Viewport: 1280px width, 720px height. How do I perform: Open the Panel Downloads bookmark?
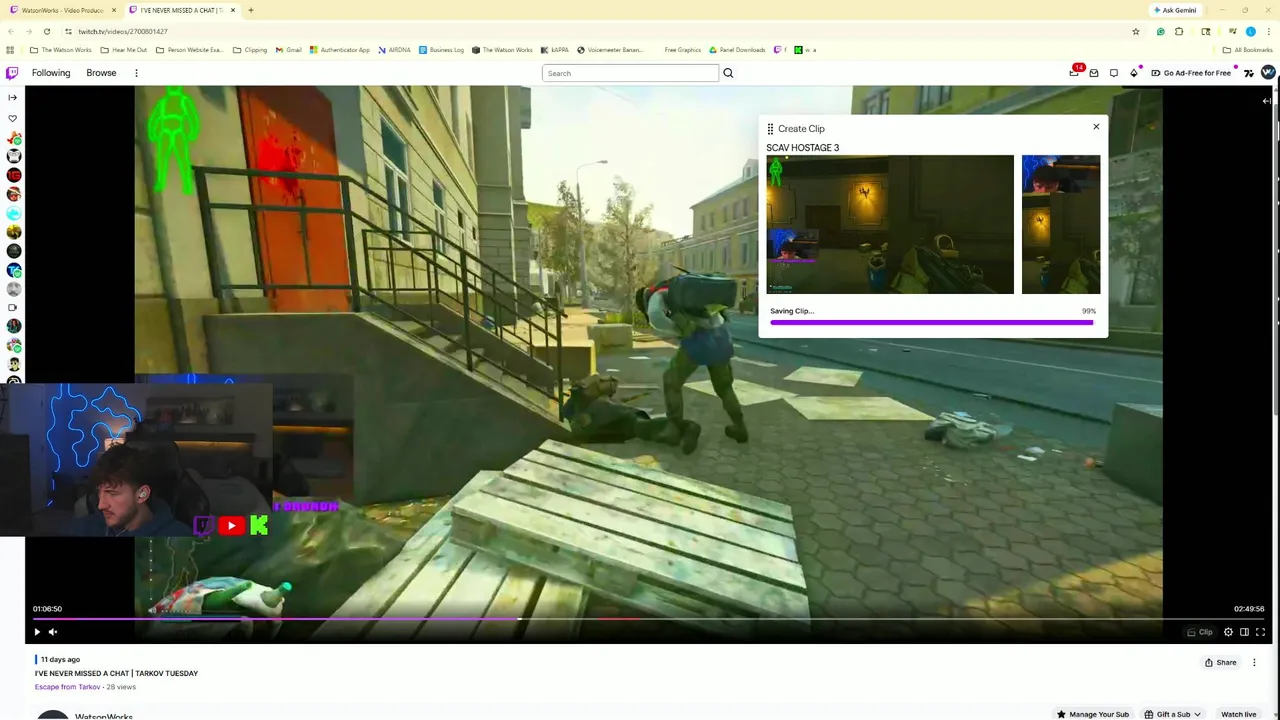click(737, 50)
